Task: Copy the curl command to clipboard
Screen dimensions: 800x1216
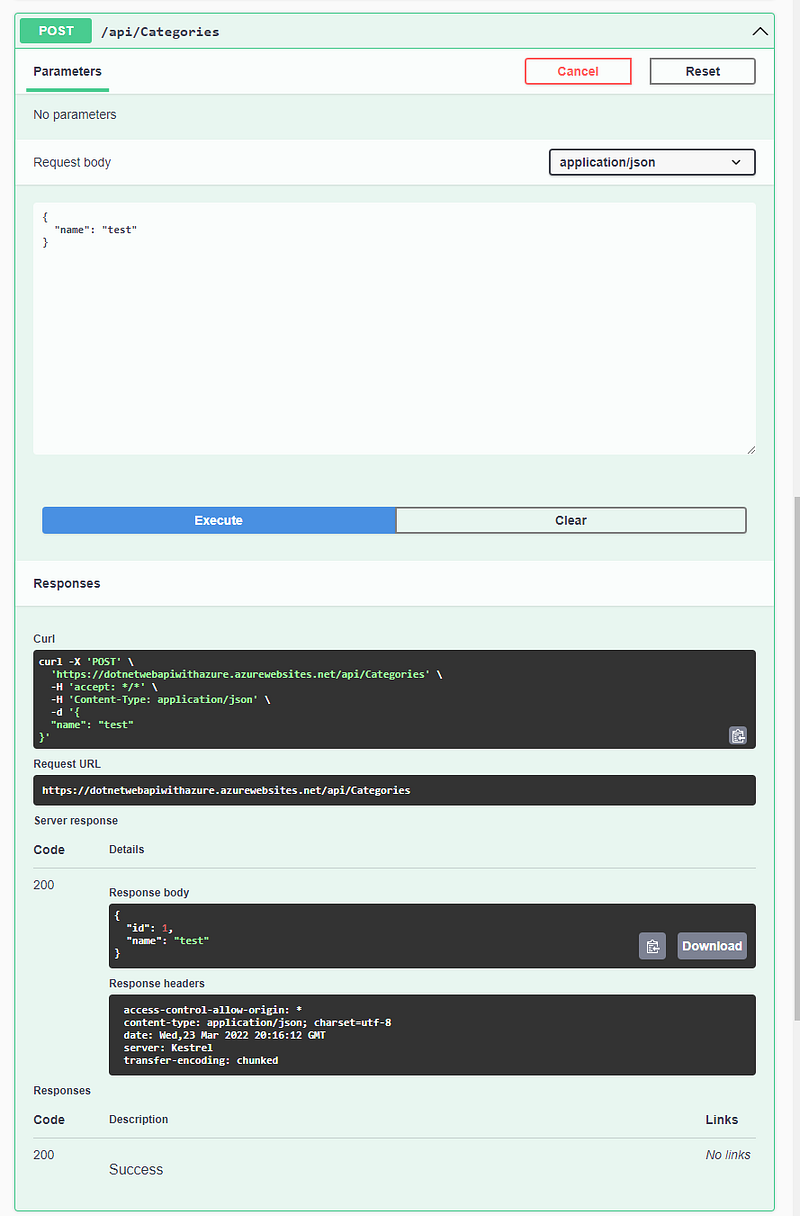Action: coord(738,735)
